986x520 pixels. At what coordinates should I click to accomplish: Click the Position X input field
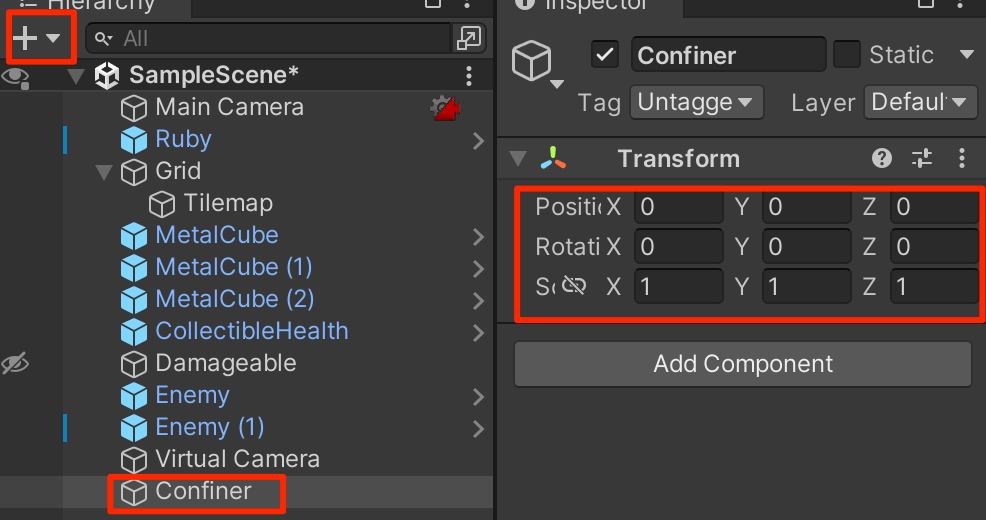(x=679, y=207)
